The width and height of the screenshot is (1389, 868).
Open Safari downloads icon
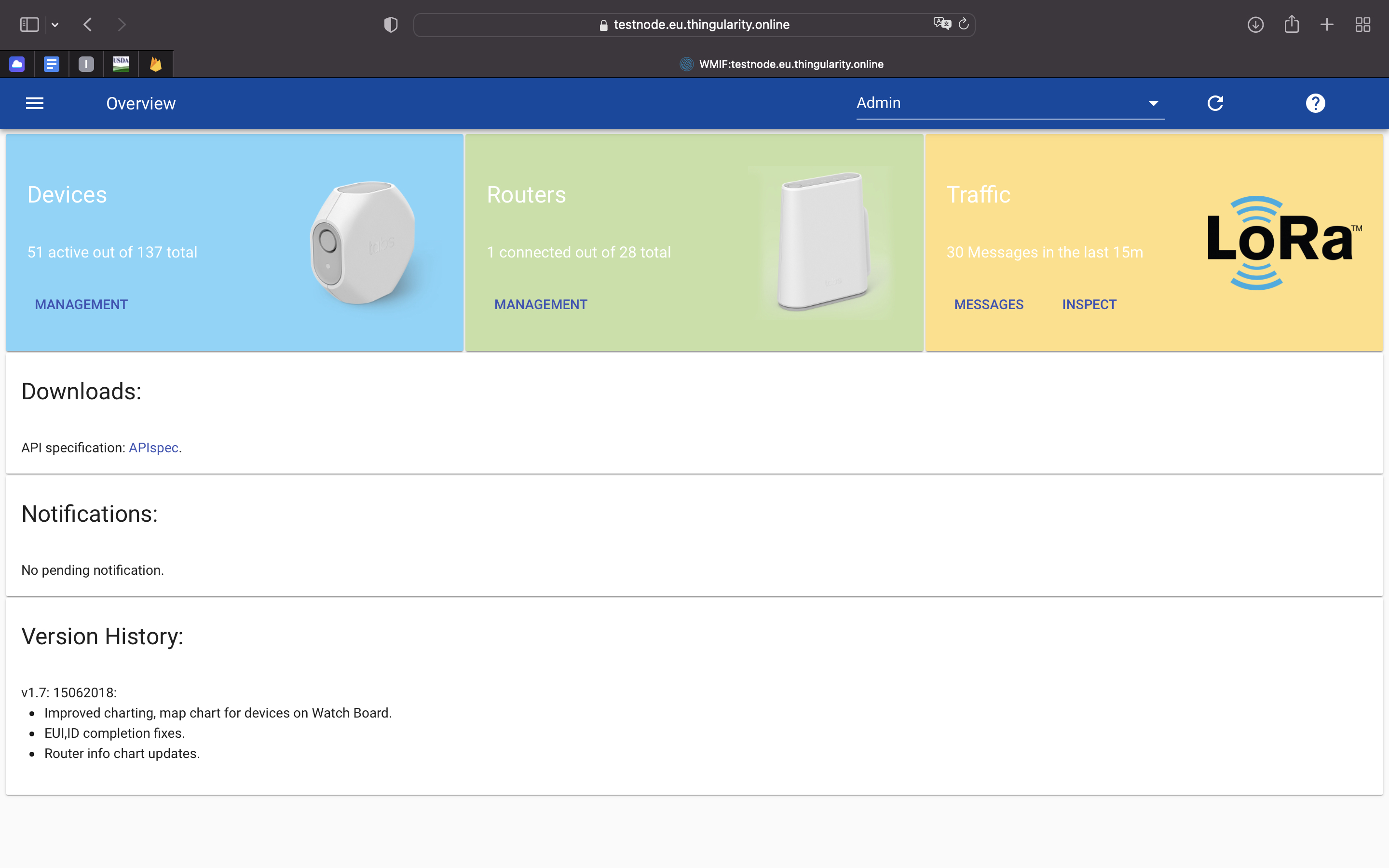(x=1255, y=25)
